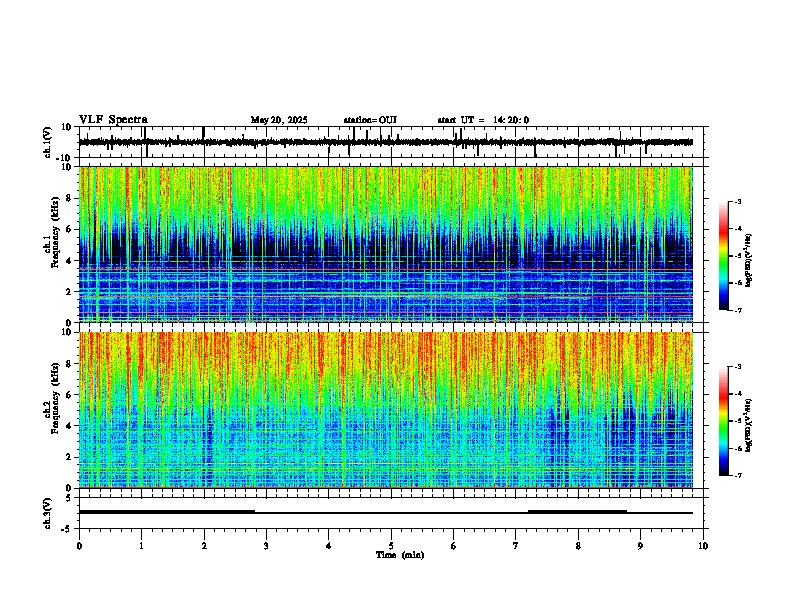This screenshot has width=792, height=612.
Task: Click the "Time (min)" axis title
Action: click(400, 555)
